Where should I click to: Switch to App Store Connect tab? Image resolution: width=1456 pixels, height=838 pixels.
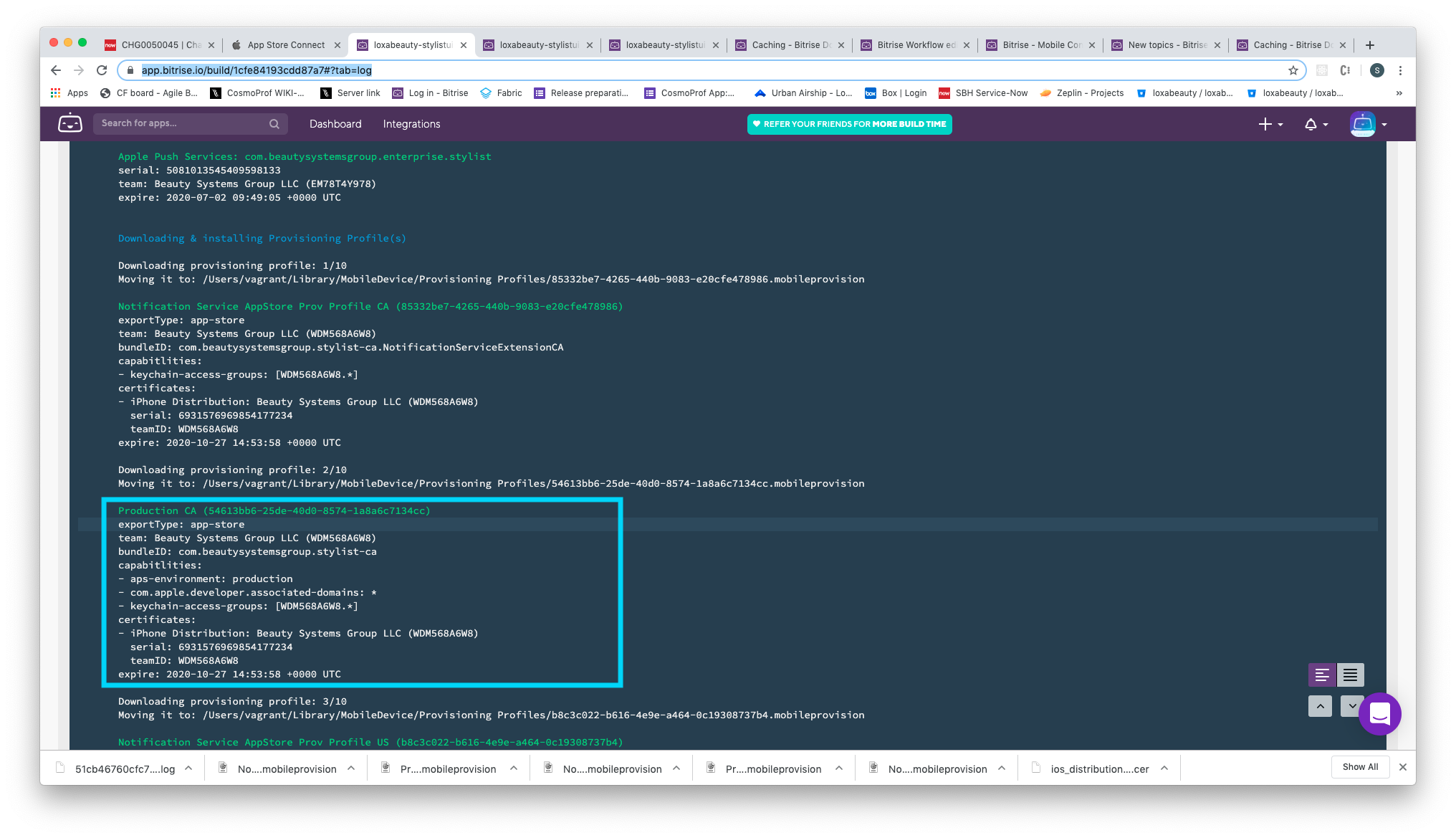pyautogui.click(x=286, y=45)
